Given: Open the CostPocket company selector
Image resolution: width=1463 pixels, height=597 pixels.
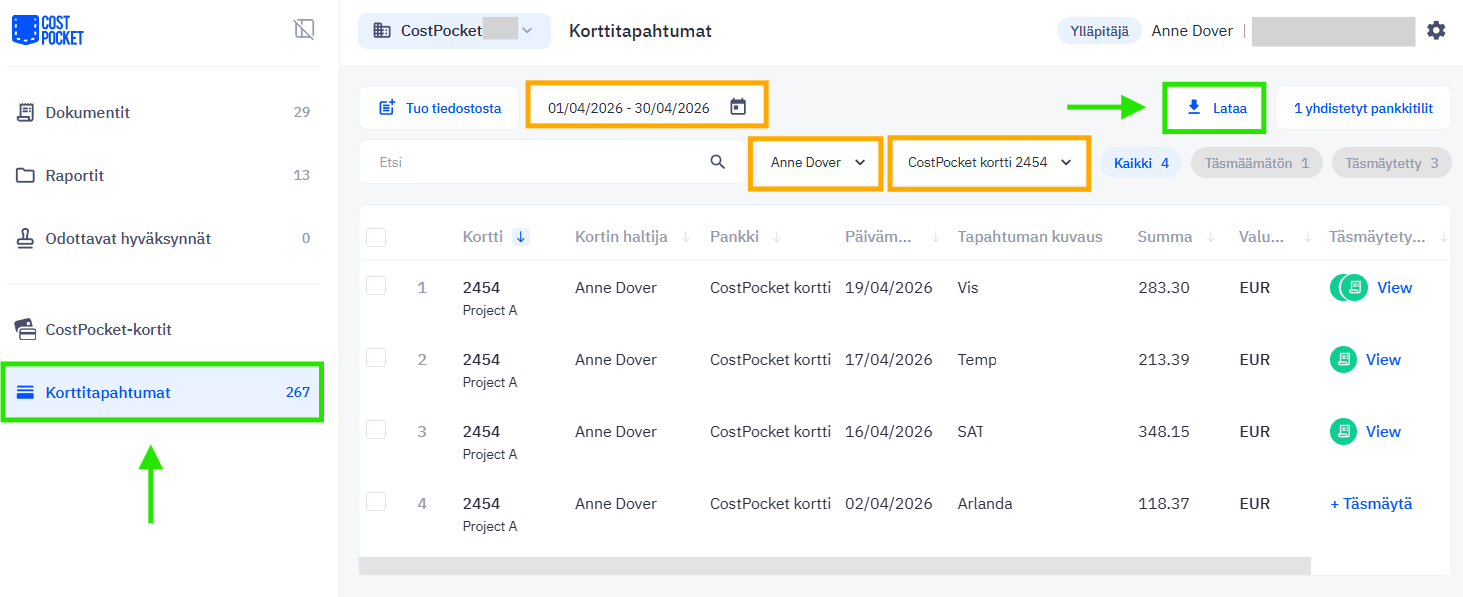Looking at the screenshot, I should pyautogui.click(x=454, y=31).
